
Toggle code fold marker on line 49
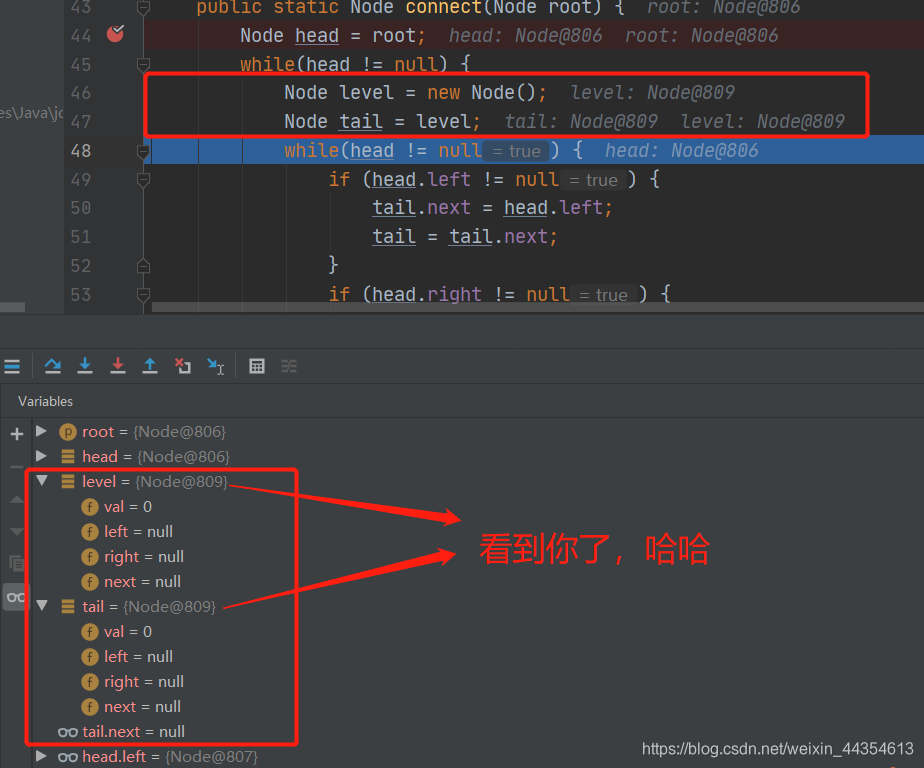[143, 179]
